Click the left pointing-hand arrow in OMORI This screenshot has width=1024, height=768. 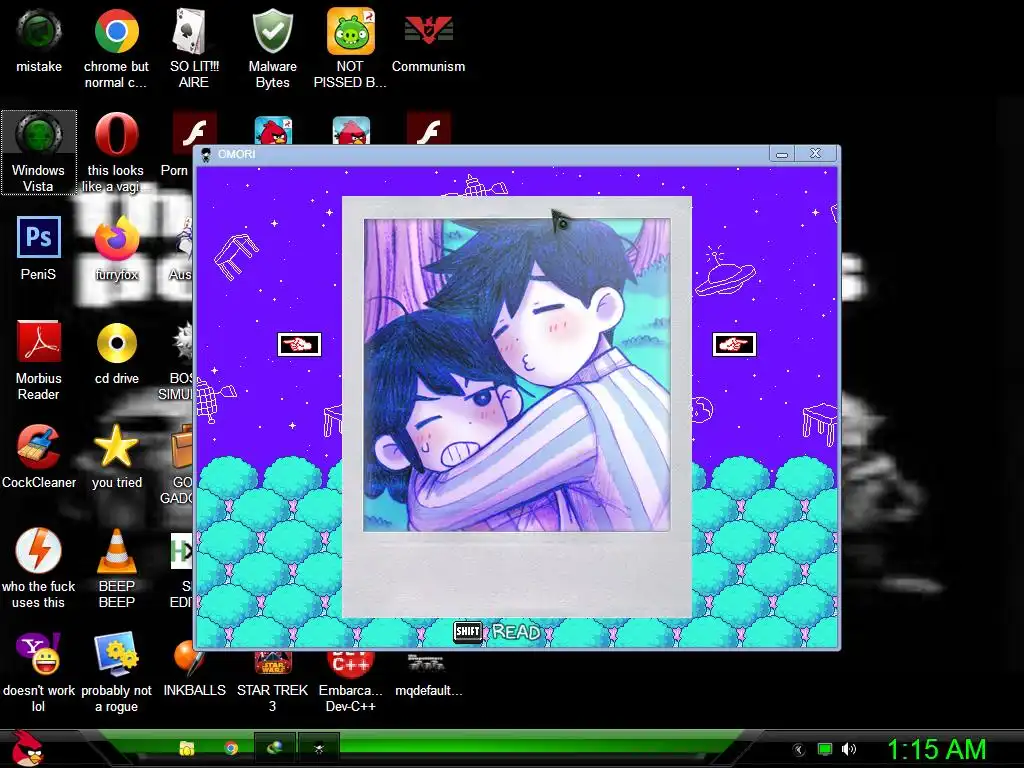(x=299, y=344)
